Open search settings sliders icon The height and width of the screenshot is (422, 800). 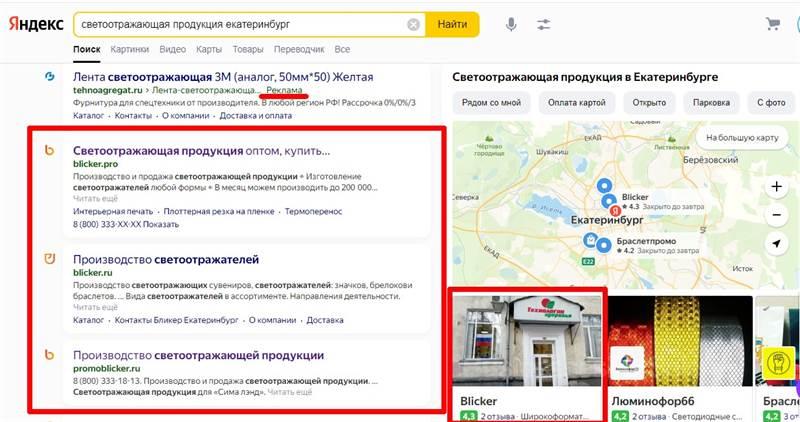pyautogui.click(x=543, y=24)
